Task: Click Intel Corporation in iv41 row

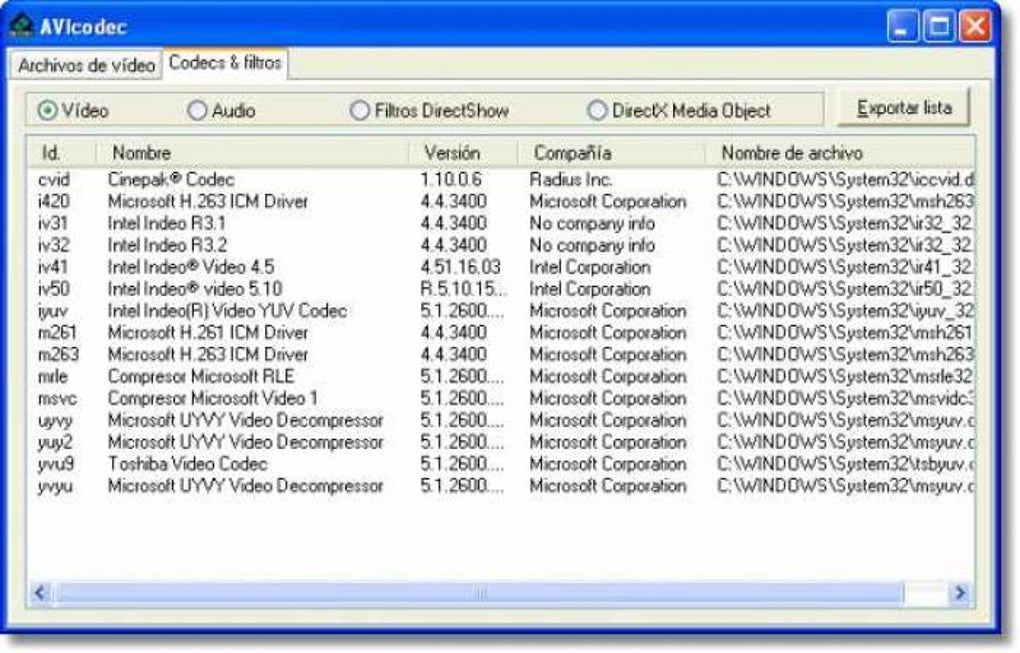Action: pyautogui.click(x=589, y=267)
